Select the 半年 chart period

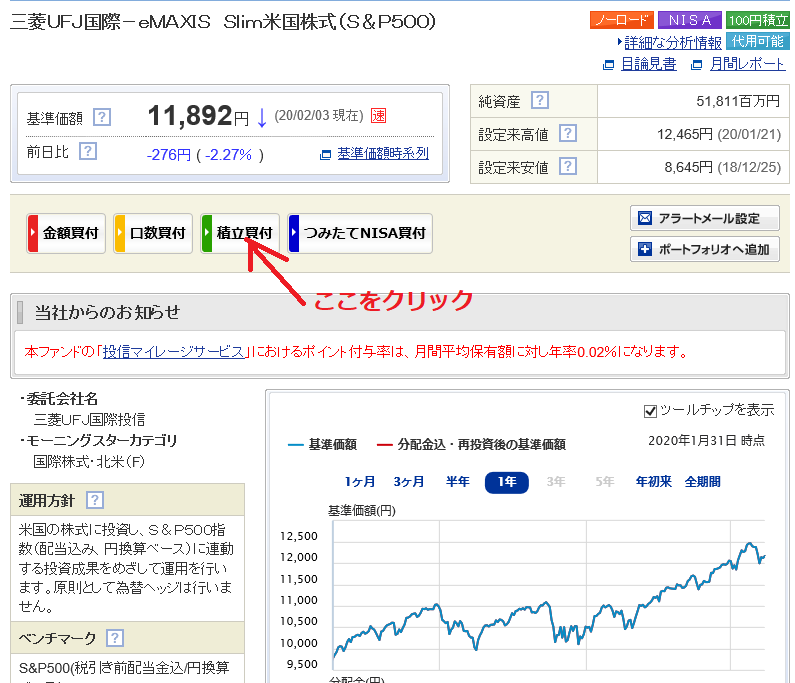[458, 482]
